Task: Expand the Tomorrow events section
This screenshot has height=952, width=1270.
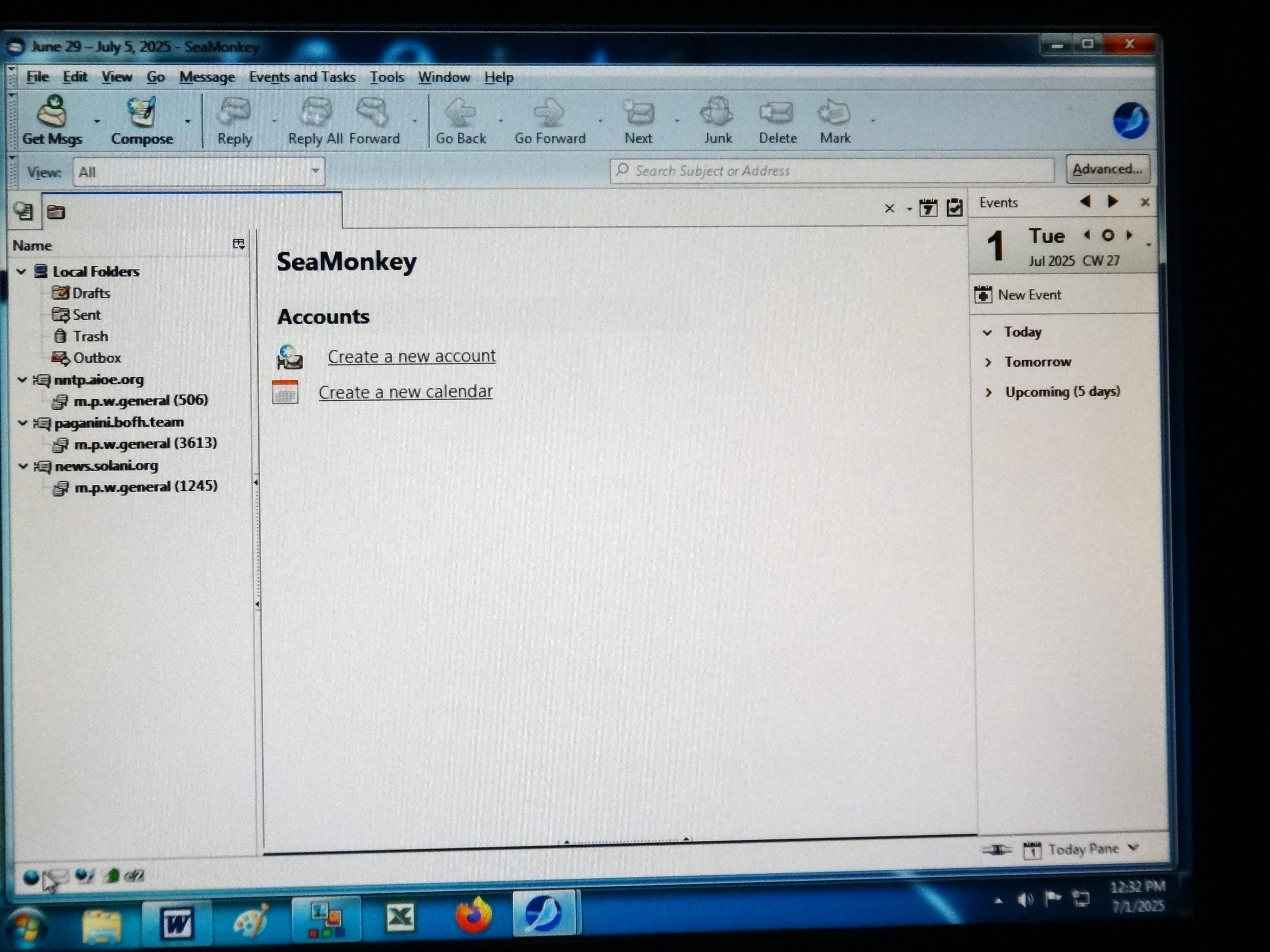Action: [987, 362]
